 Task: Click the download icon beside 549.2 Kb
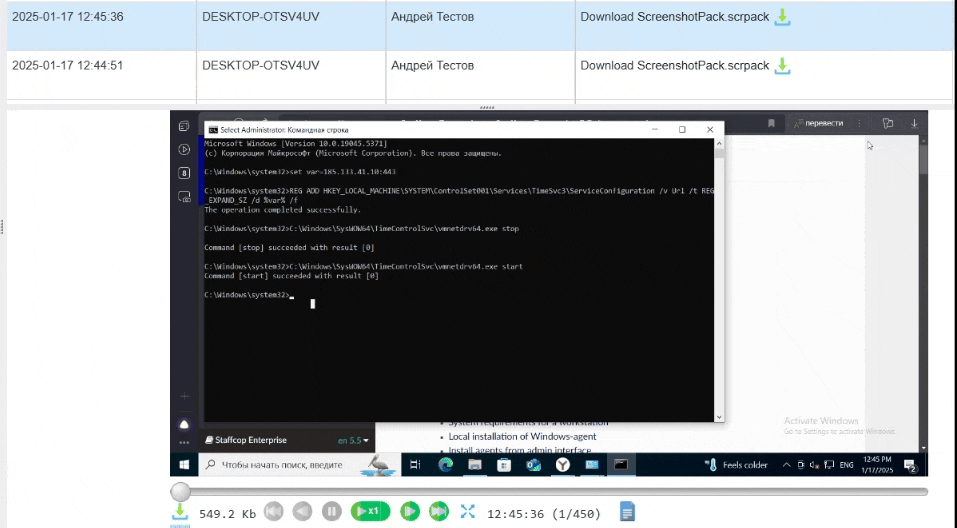[x=180, y=512]
